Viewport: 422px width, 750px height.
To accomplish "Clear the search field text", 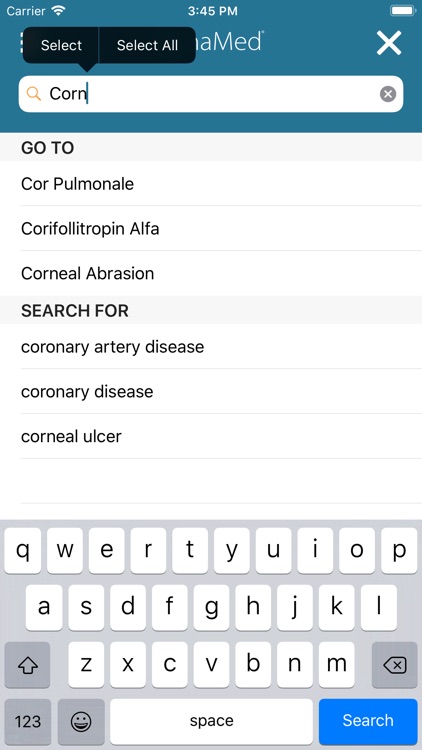I will click(388, 94).
